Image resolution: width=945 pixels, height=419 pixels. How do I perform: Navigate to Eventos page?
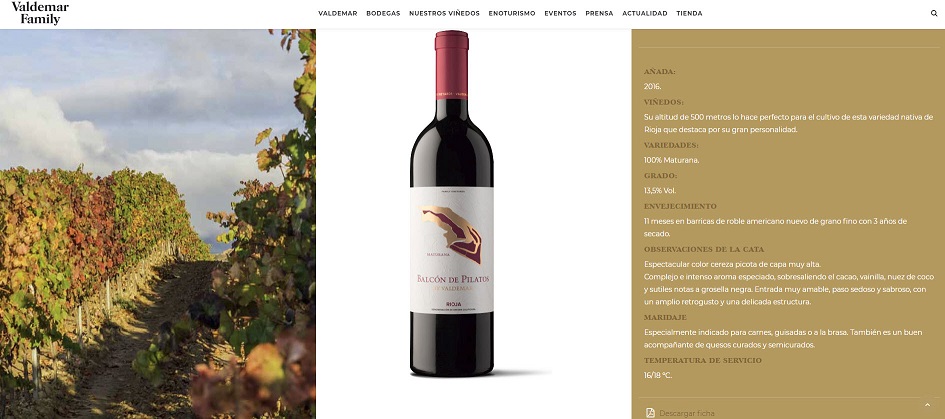(560, 13)
